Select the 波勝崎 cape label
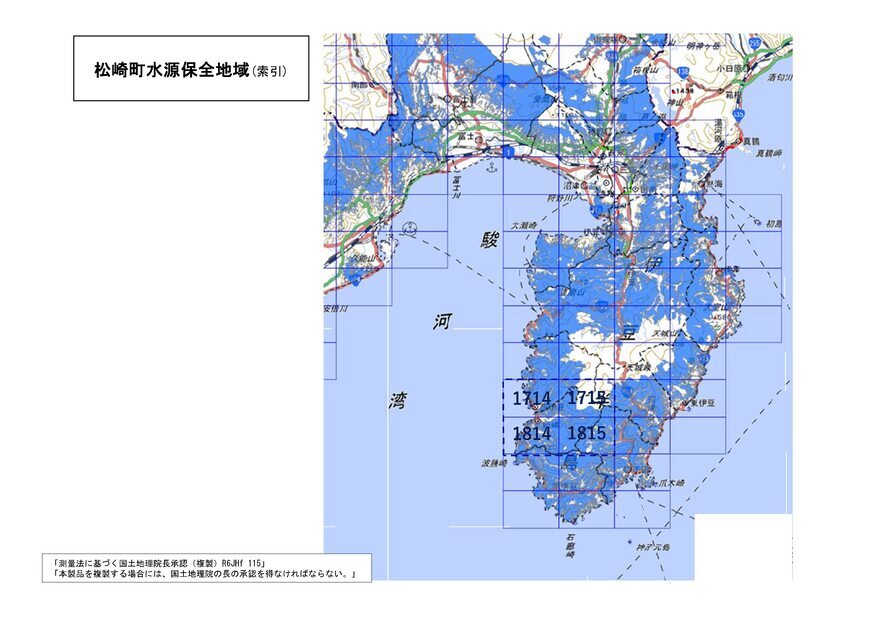The width and height of the screenshot is (877, 620). pos(494,463)
